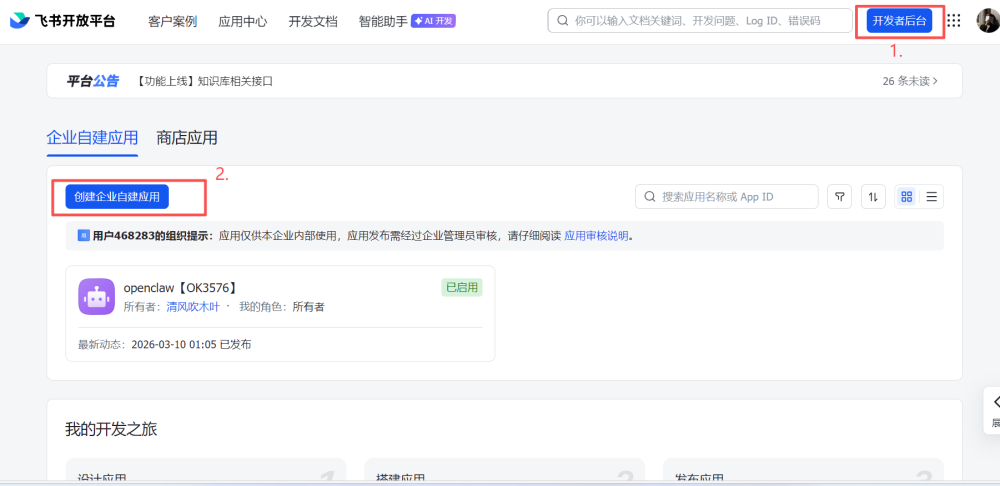Open the 商店应用 tab

[187, 138]
